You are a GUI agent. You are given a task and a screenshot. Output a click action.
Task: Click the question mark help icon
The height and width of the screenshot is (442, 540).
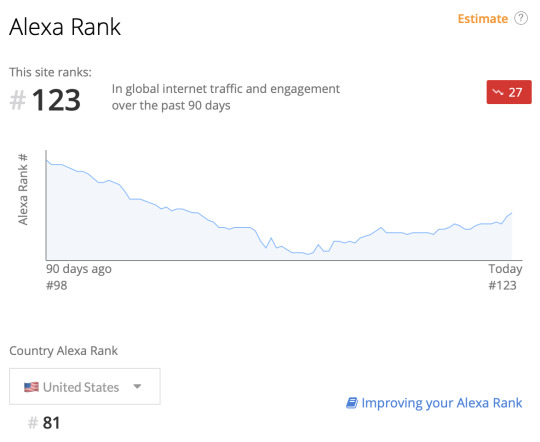click(x=521, y=18)
